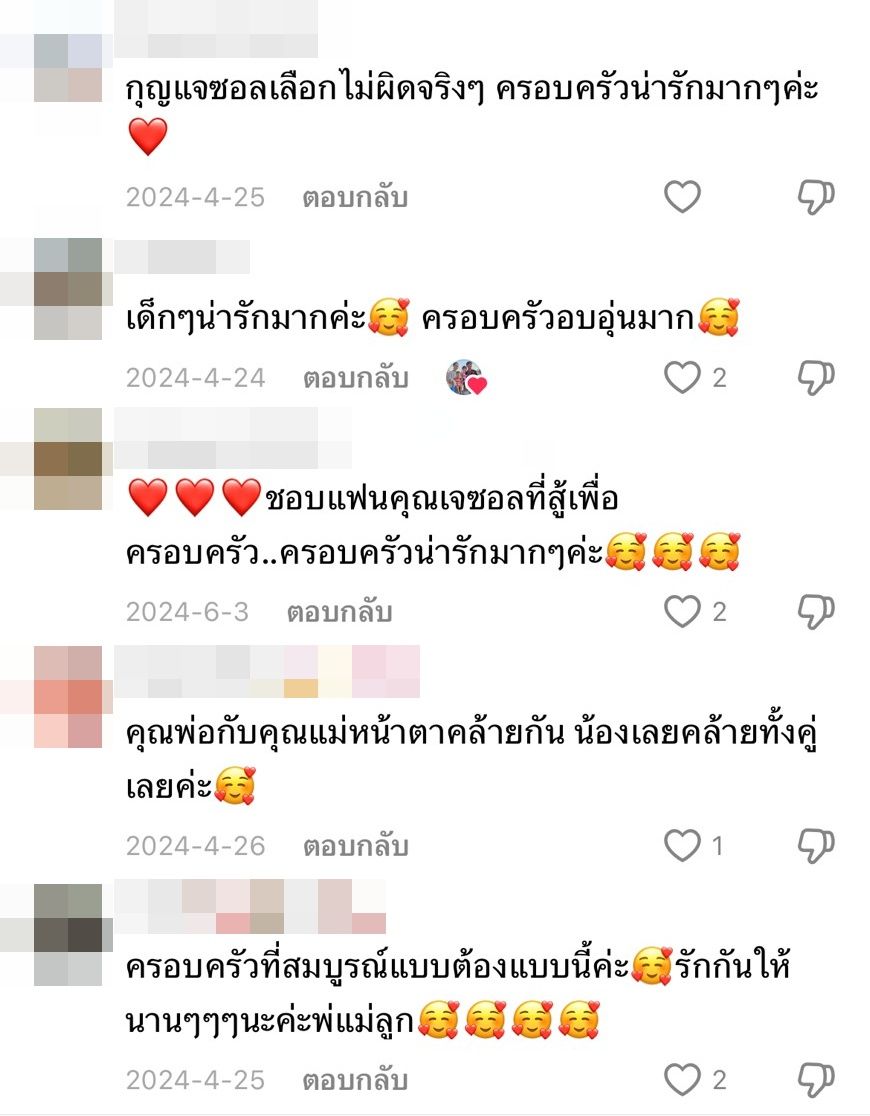Open the creator-liked badge avatar beside 2024-4-24 reply
This screenshot has width=870, height=1116.
click(466, 377)
